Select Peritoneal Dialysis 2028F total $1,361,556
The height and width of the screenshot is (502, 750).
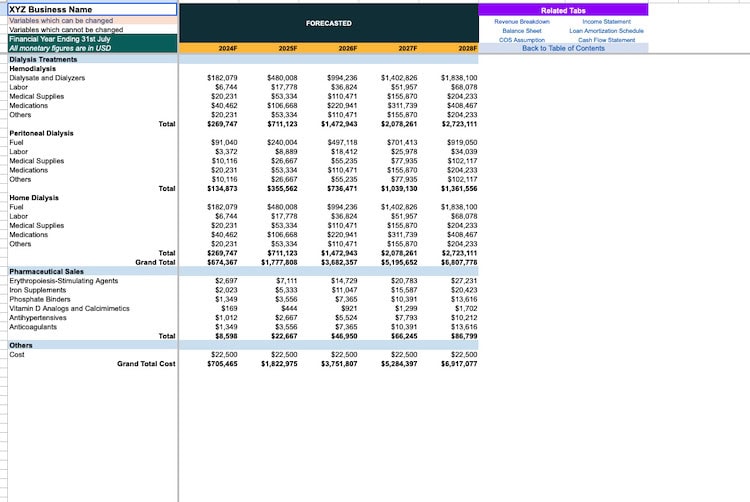[459, 188]
